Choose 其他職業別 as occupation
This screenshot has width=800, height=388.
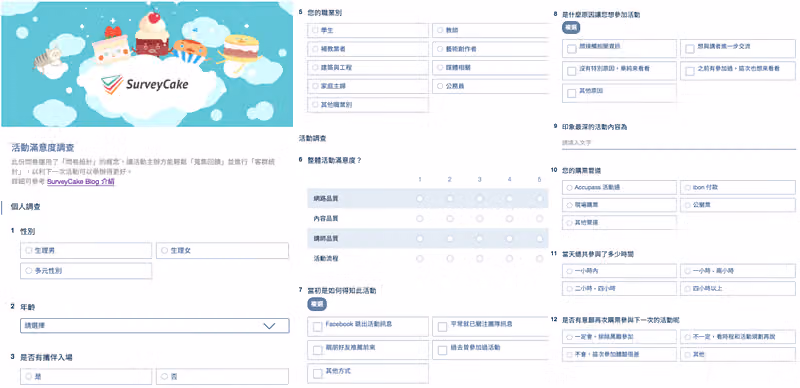click(368, 105)
